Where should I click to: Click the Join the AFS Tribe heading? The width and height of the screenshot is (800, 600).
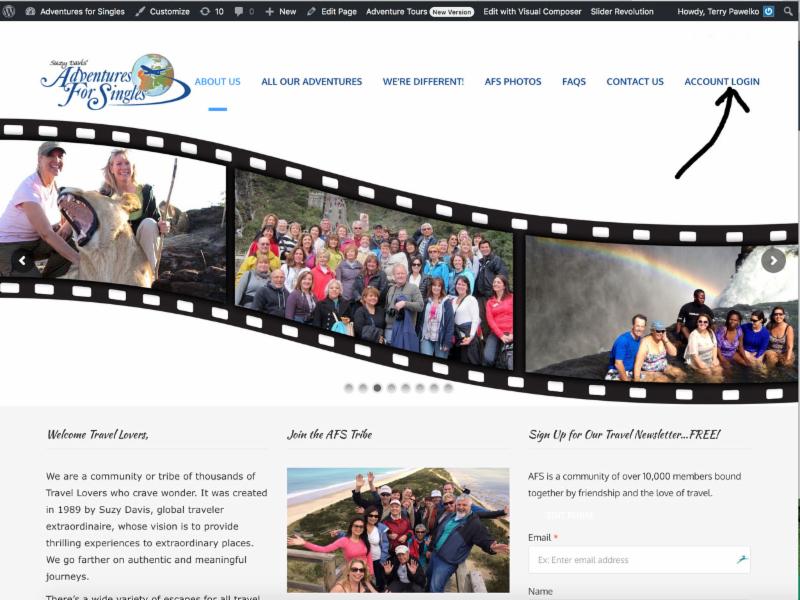pyautogui.click(x=330, y=434)
